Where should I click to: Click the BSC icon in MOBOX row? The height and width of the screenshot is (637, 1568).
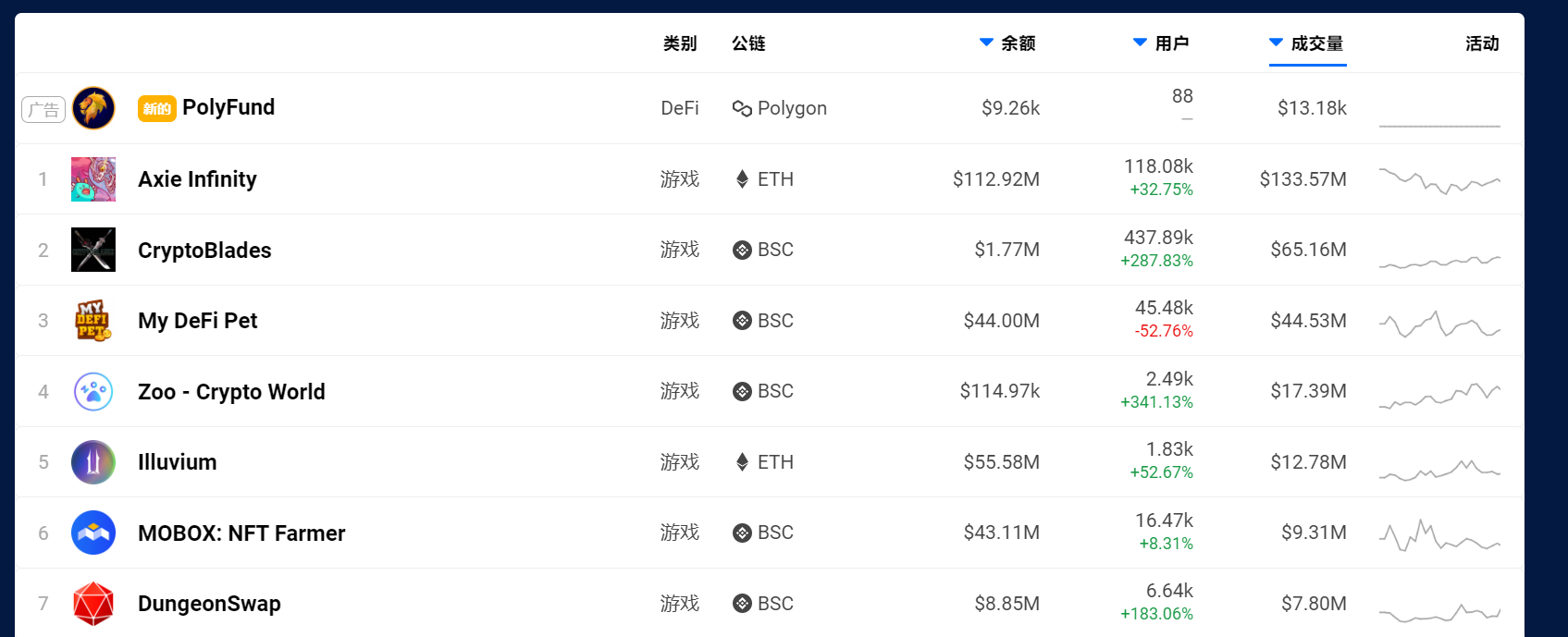pyautogui.click(x=742, y=533)
